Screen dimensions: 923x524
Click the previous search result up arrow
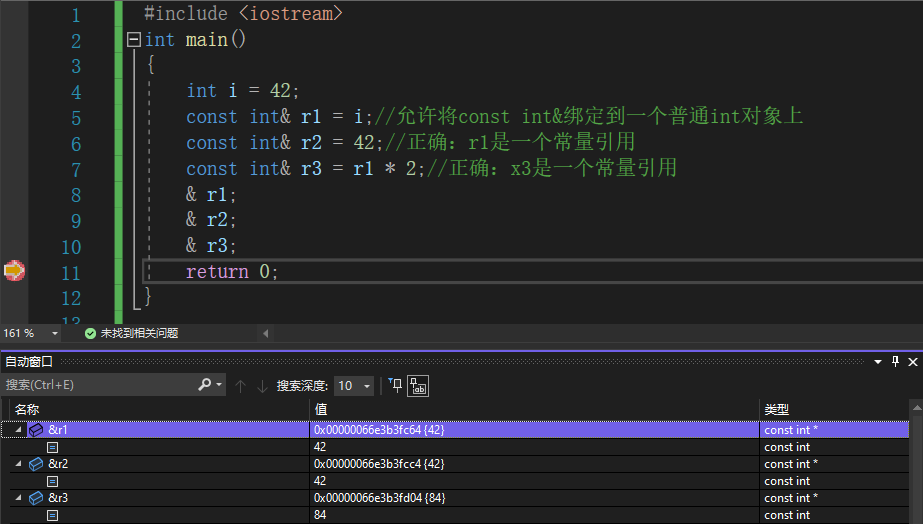click(x=240, y=386)
